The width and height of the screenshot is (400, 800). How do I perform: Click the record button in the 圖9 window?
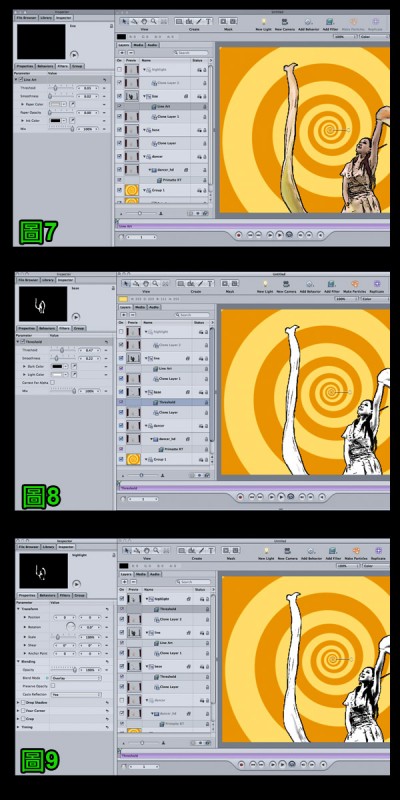tap(242, 764)
